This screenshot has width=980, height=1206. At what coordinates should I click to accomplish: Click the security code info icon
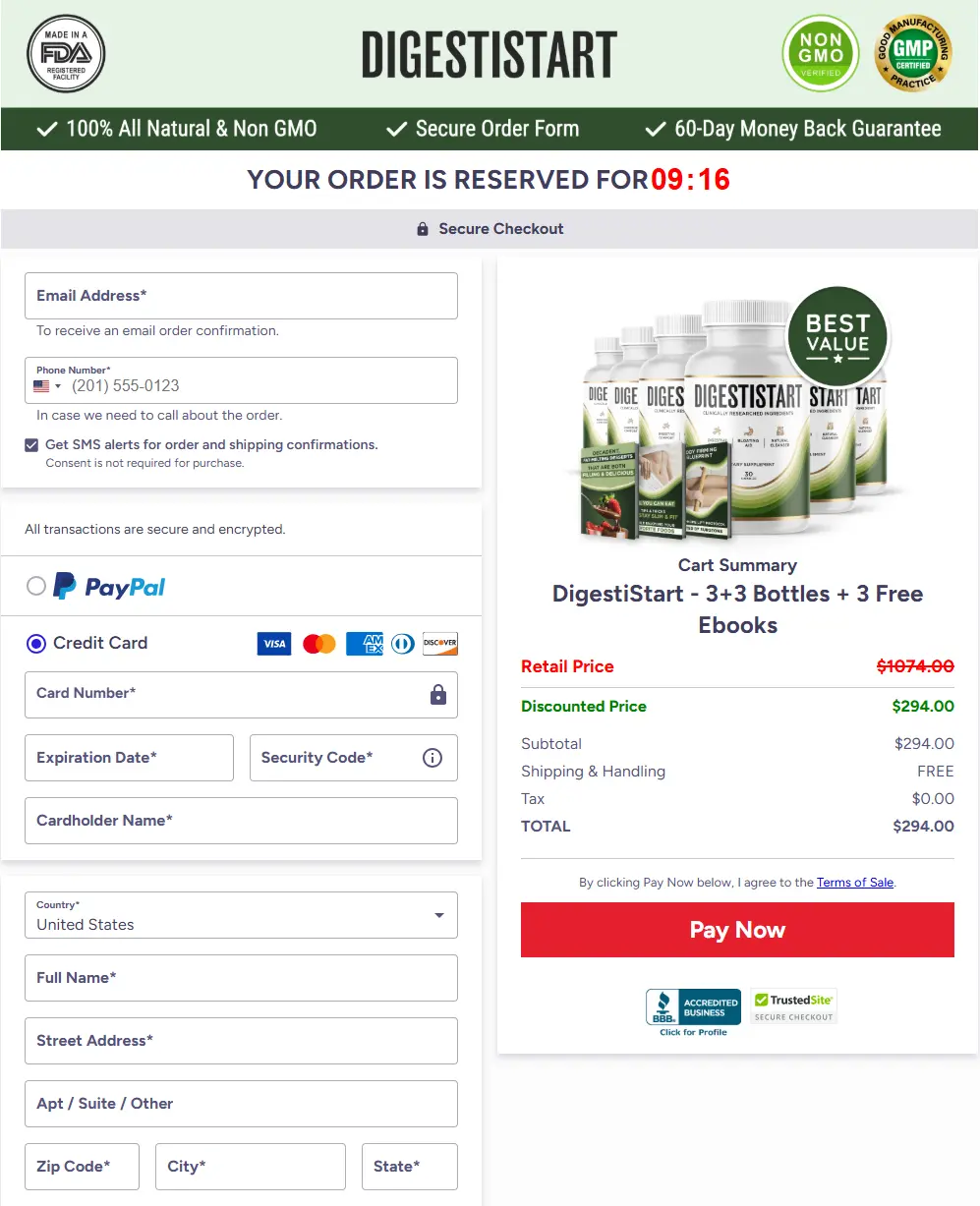point(432,758)
